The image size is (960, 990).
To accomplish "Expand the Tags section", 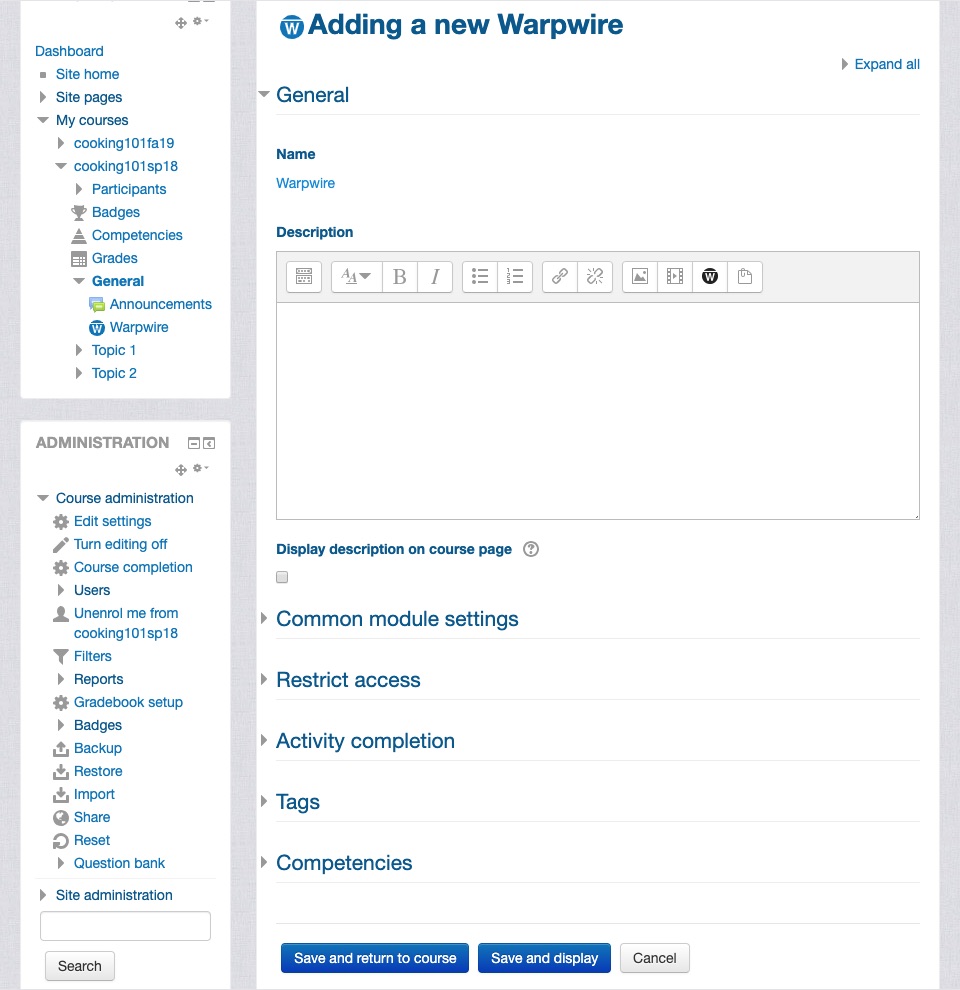I will tap(264, 802).
